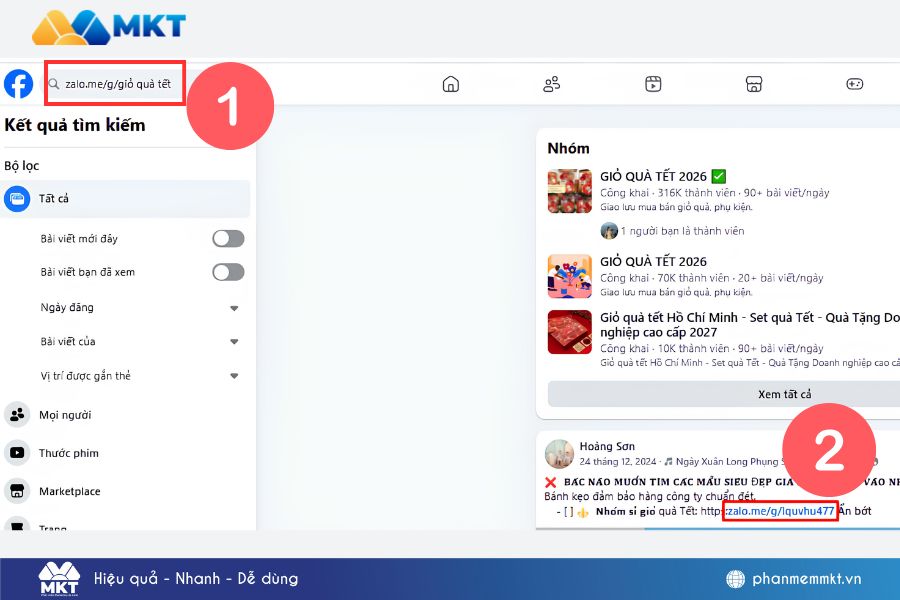The width and height of the screenshot is (900, 600).
Task: Click the Nhóm section heading
Action: tap(568, 148)
